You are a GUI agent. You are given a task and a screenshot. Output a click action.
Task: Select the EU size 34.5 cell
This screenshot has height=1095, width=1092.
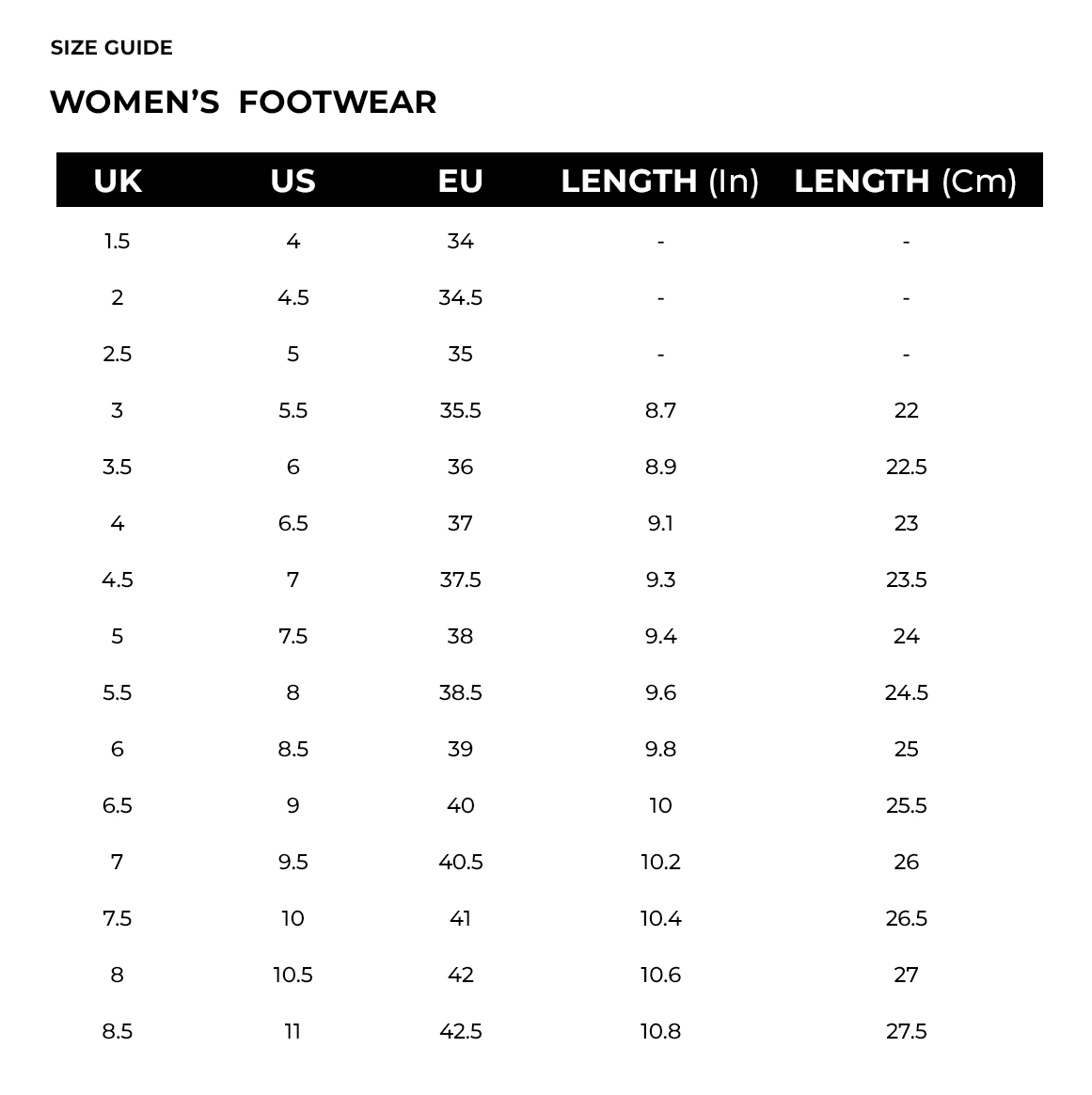click(x=460, y=298)
